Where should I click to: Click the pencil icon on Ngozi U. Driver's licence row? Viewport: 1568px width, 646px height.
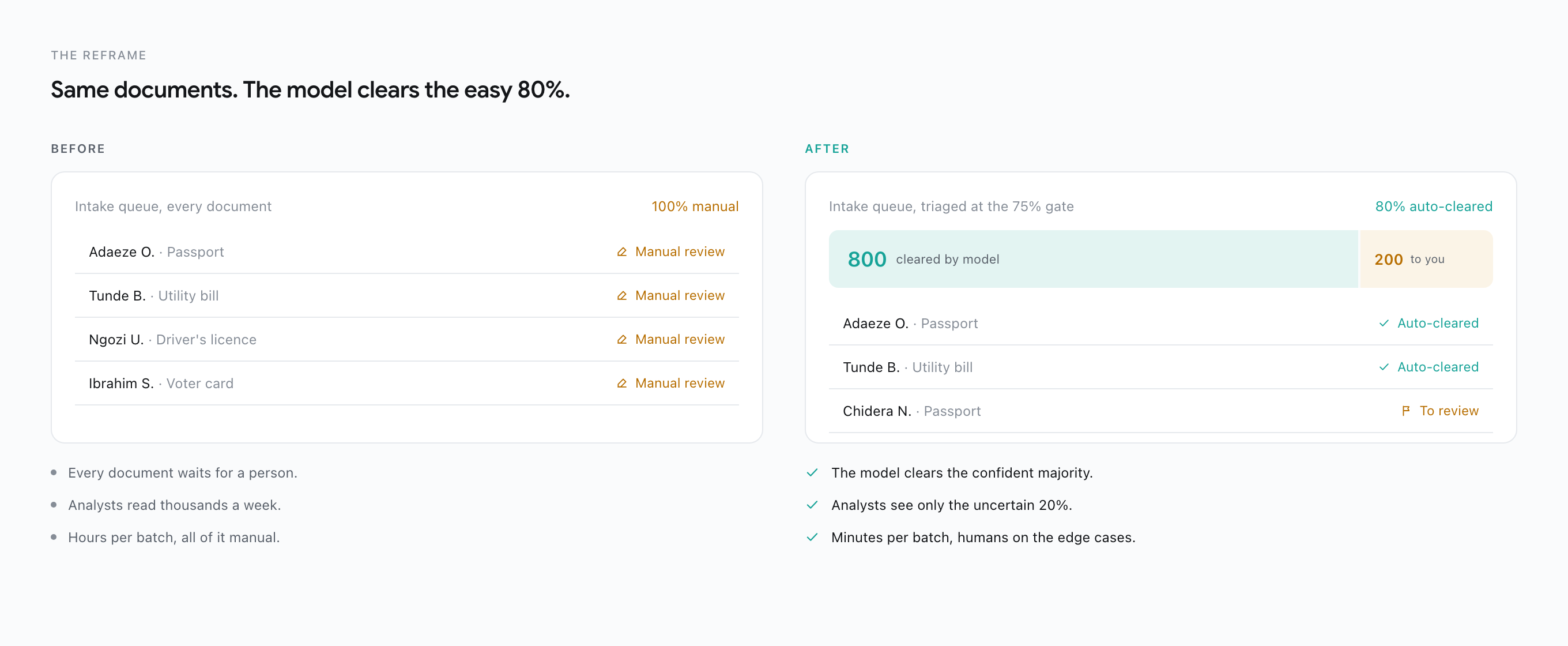[x=621, y=340]
